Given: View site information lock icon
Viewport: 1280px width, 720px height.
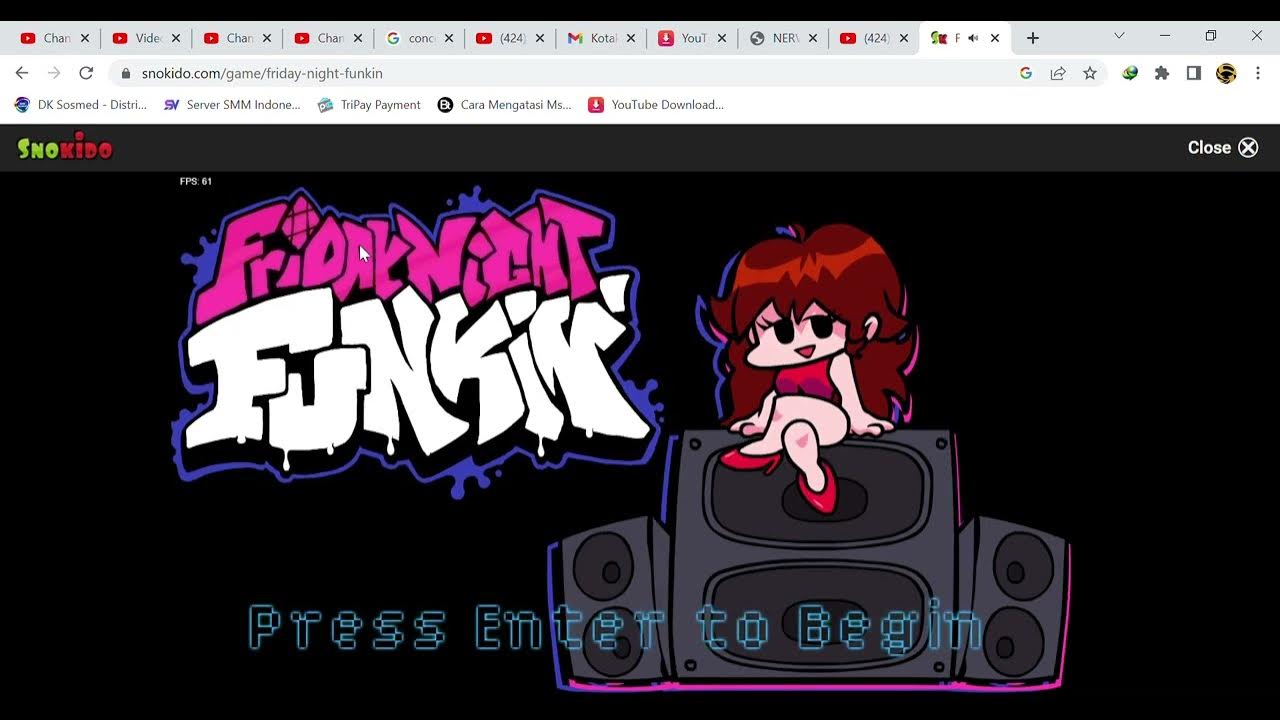Looking at the screenshot, I should pyautogui.click(x=125, y=73).
